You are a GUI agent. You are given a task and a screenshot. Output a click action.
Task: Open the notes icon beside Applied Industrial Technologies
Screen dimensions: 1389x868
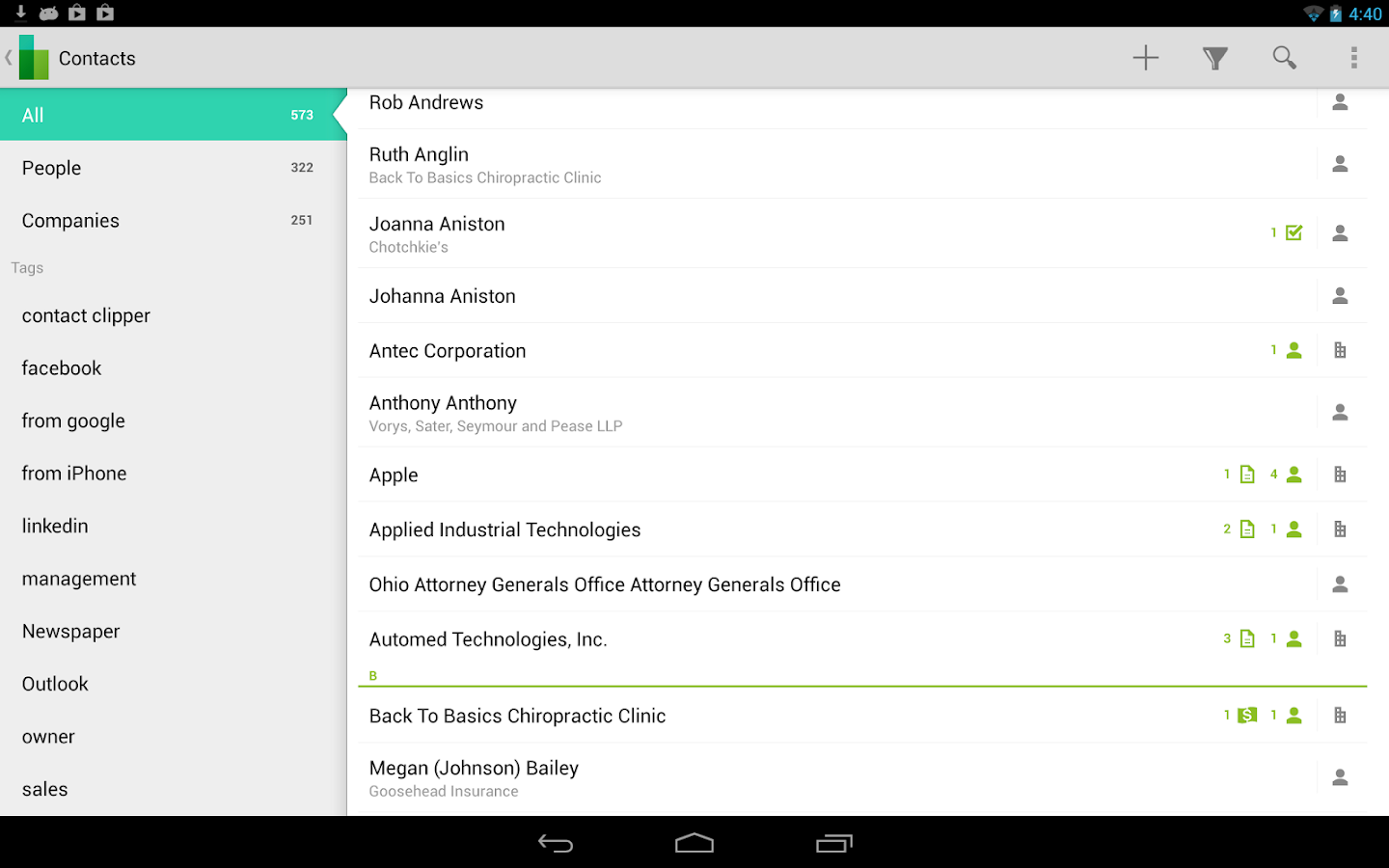(1246, 529)
